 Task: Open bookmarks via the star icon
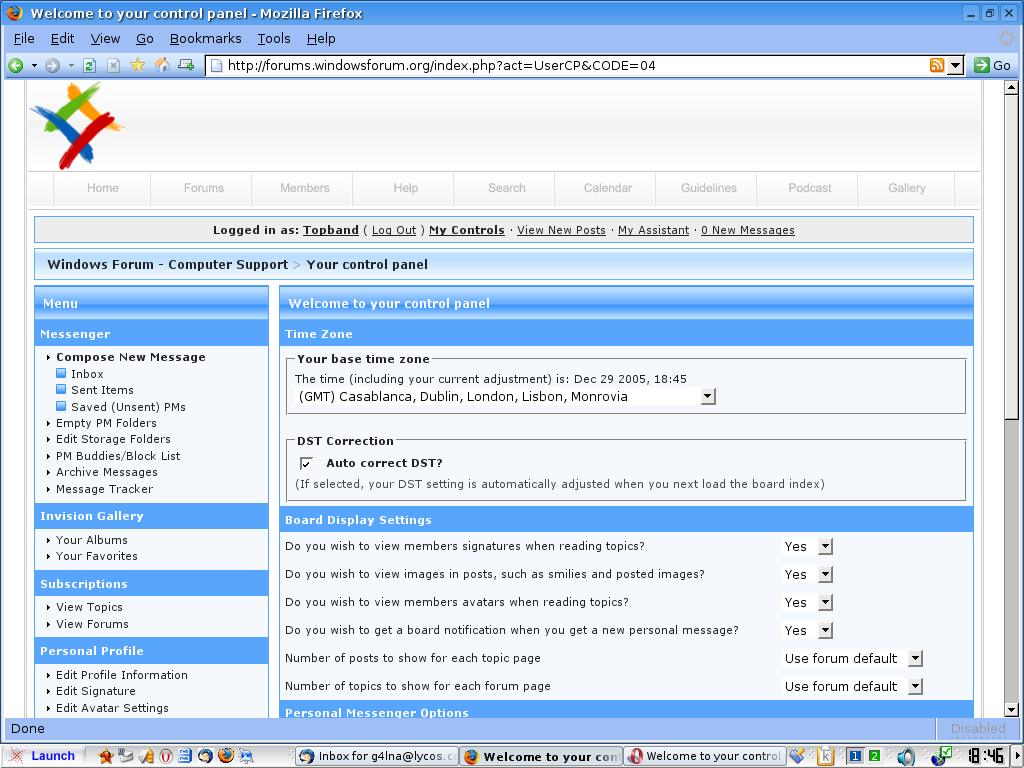point(137,65)
